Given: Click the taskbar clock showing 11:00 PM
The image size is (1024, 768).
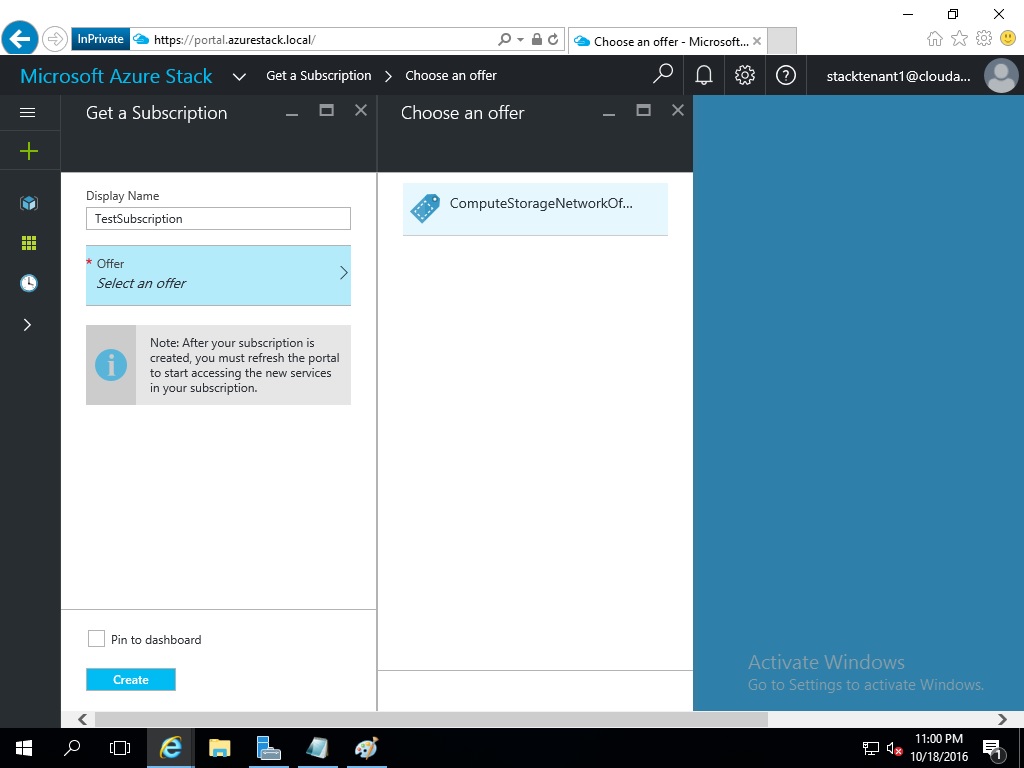Looking at the screenshot, I should pyautogui.click(x=938, y=739).
